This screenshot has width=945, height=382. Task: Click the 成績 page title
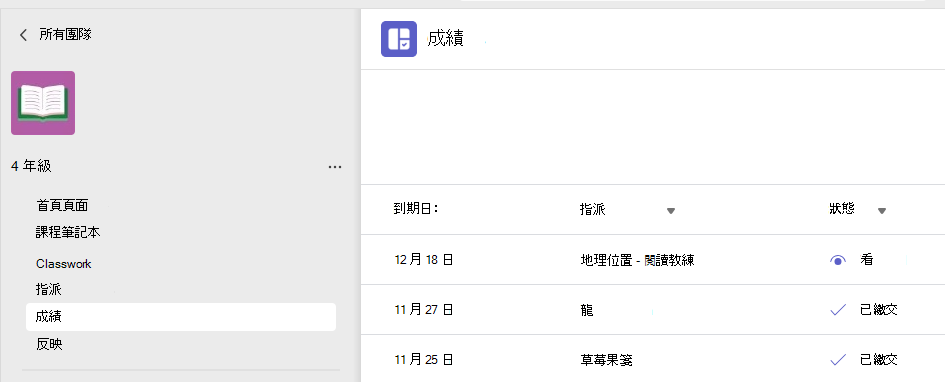445,39
